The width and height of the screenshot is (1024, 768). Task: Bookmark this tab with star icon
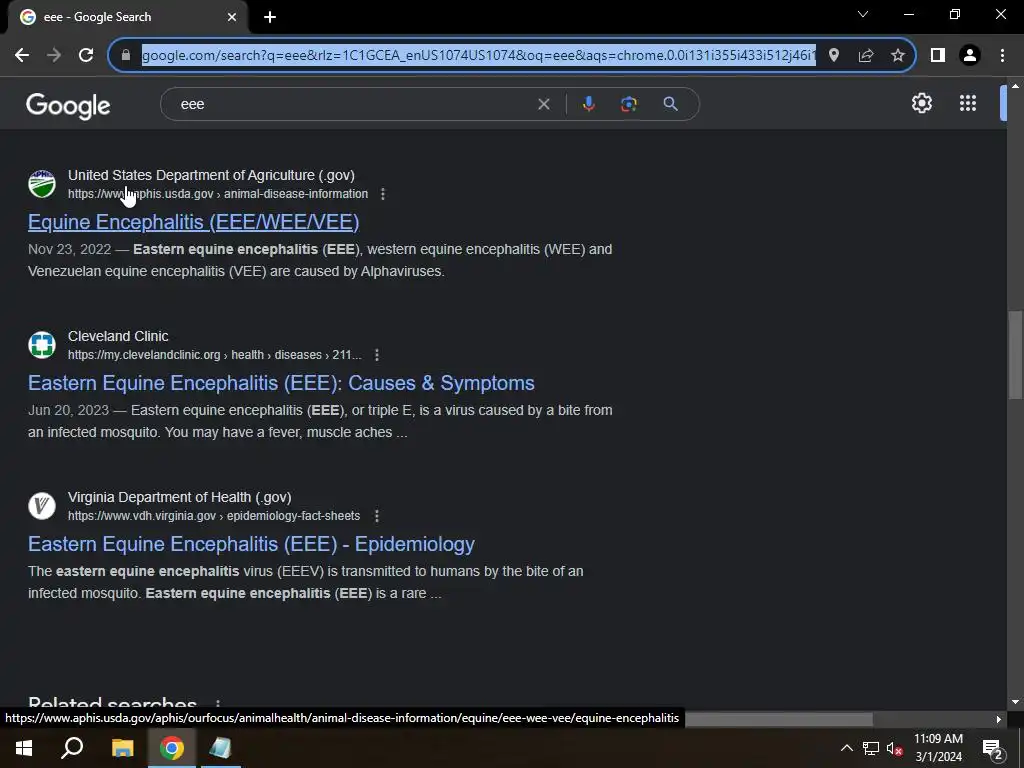click(898, 56)
